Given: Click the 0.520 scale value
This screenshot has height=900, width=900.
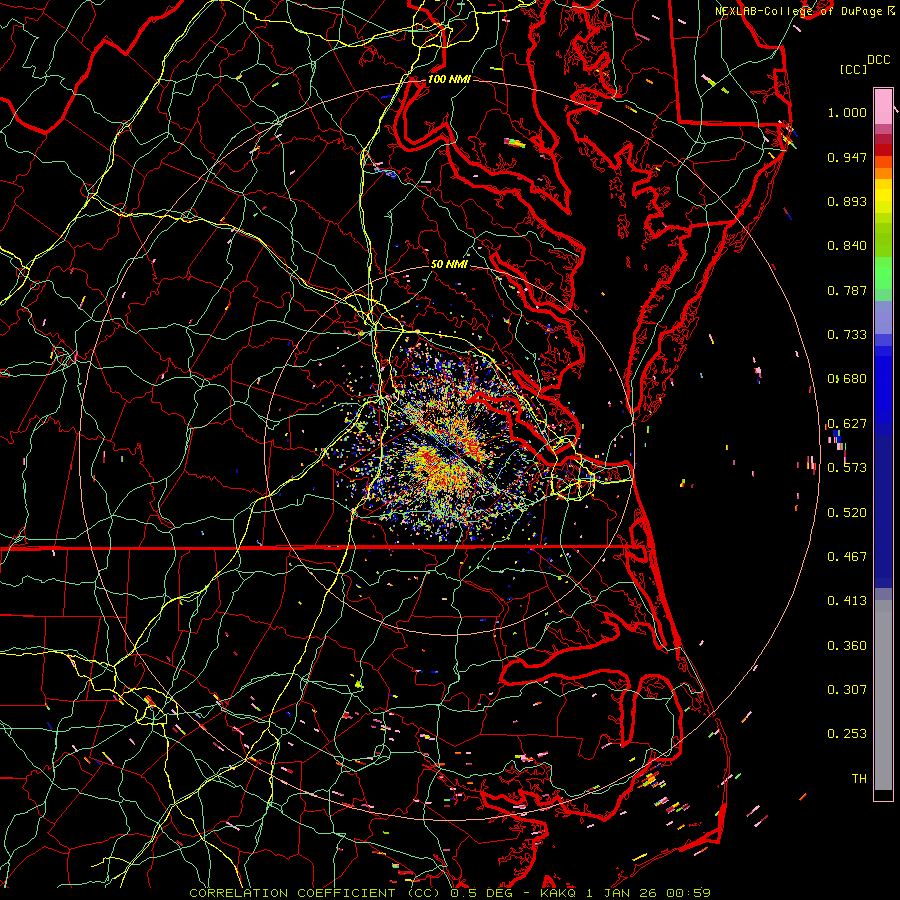Looking at the screenshot, I should pyautogui.click(x=847, y=513).
